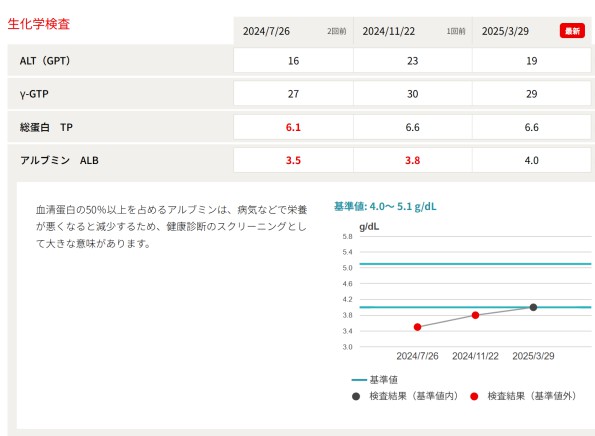Click the 3.0 y-axis tick label
This screenshot has width=595, height=436.
(348, 347)
